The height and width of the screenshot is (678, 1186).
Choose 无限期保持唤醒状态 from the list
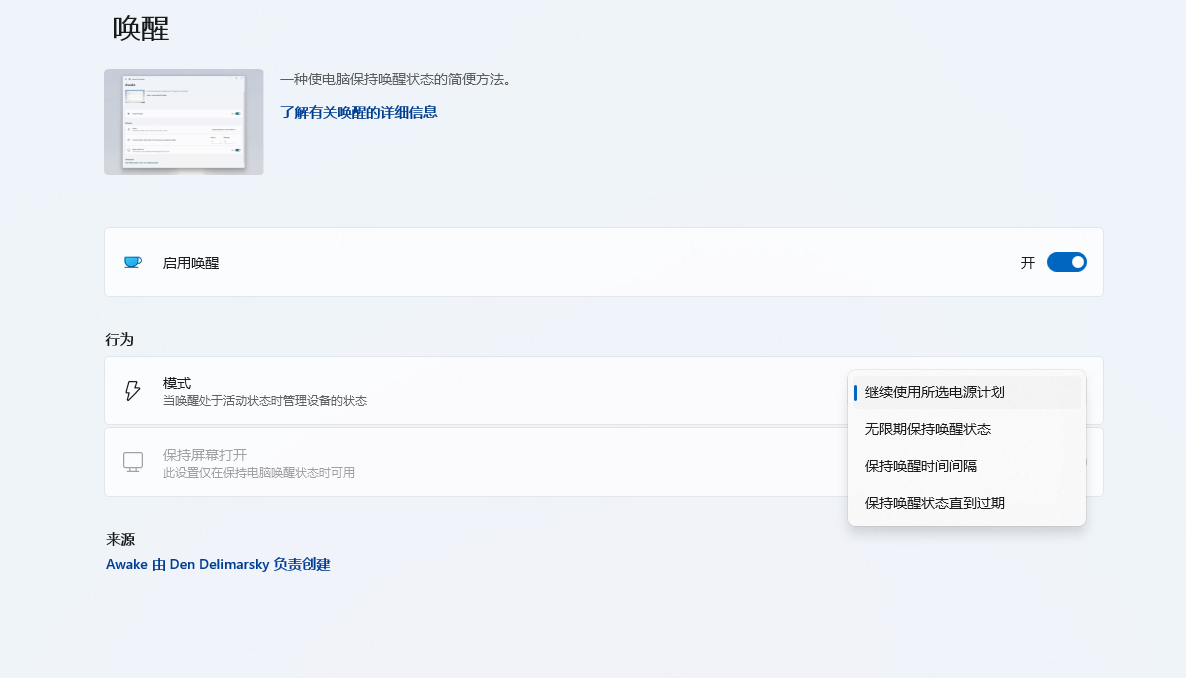click(967, 429)
